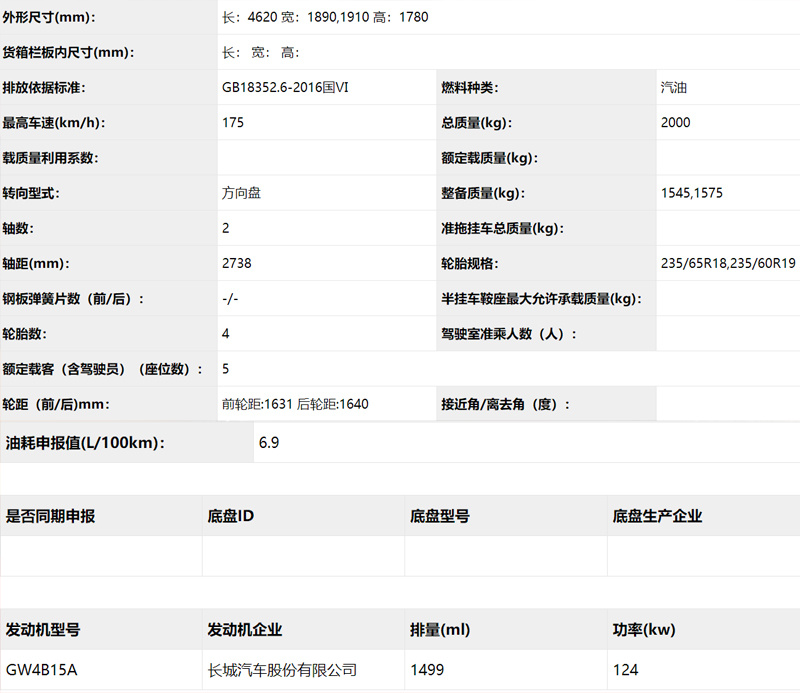Select the engine power value 124
This screenshot has width=800, height=693.
(x=626, y=670)
